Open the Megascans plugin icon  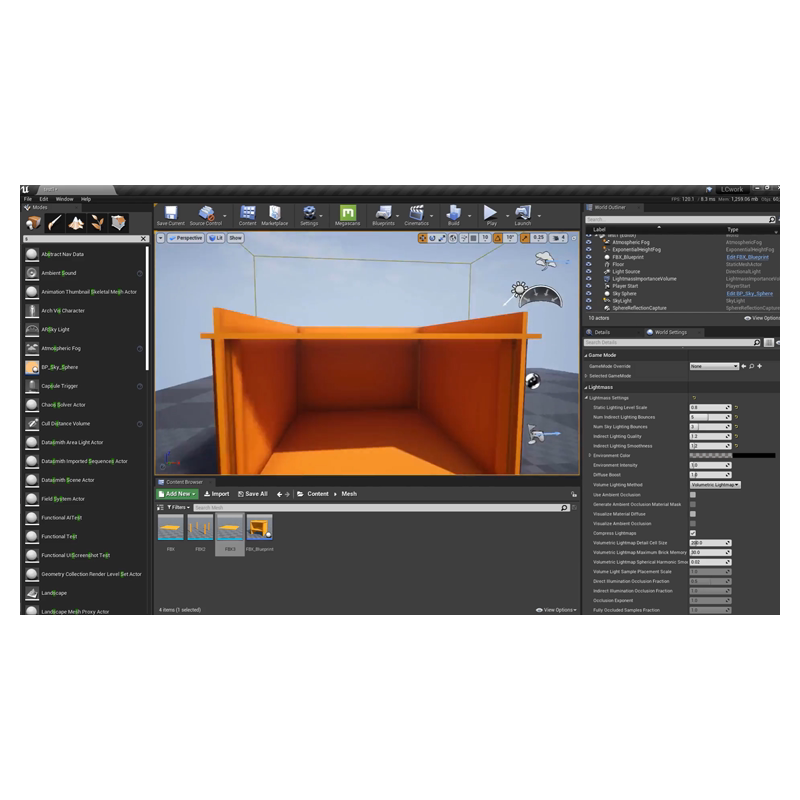pos(347,215)
